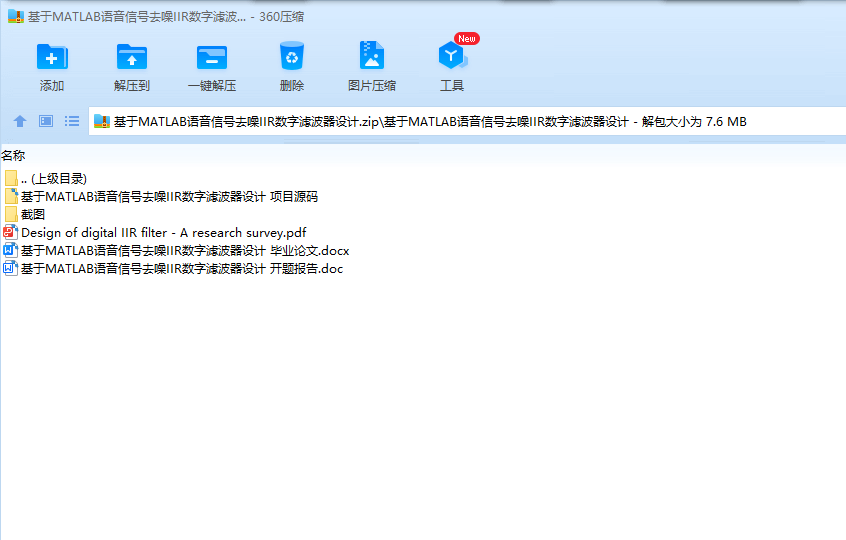Sort by the 名称 column header
The image size is (846, 540).
[x=13, y=155]
